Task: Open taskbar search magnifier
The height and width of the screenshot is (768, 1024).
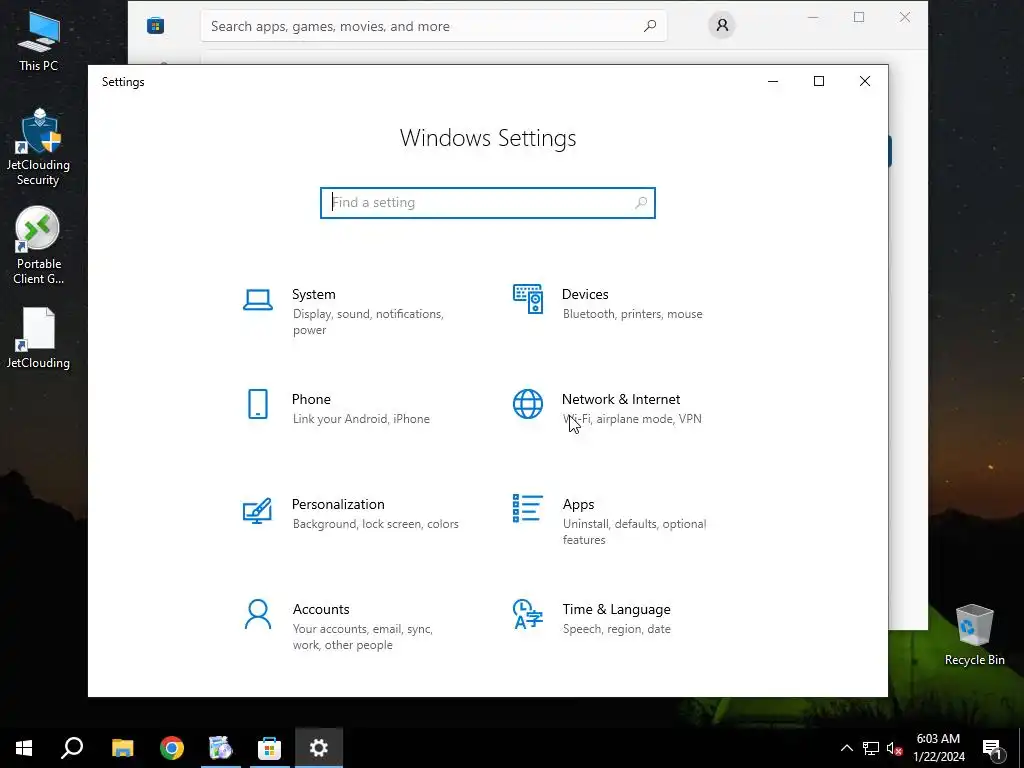Action: point(72,748)
